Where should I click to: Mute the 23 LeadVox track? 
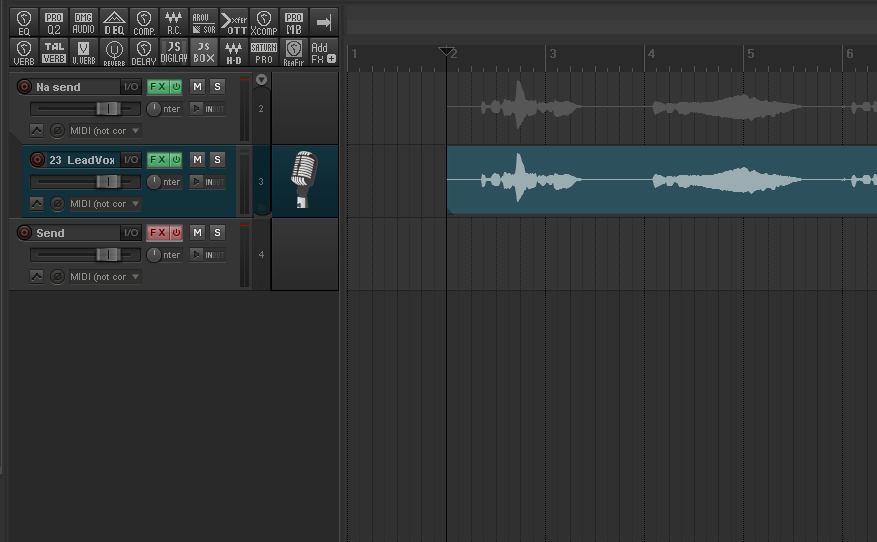197,159
